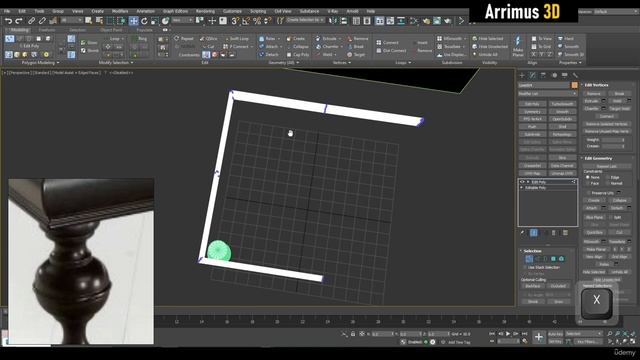Click the Undo arrow icon
Image resolution: width=640 pixels, height=360 pixels.
pyautogui.click(x=8, y=21)
